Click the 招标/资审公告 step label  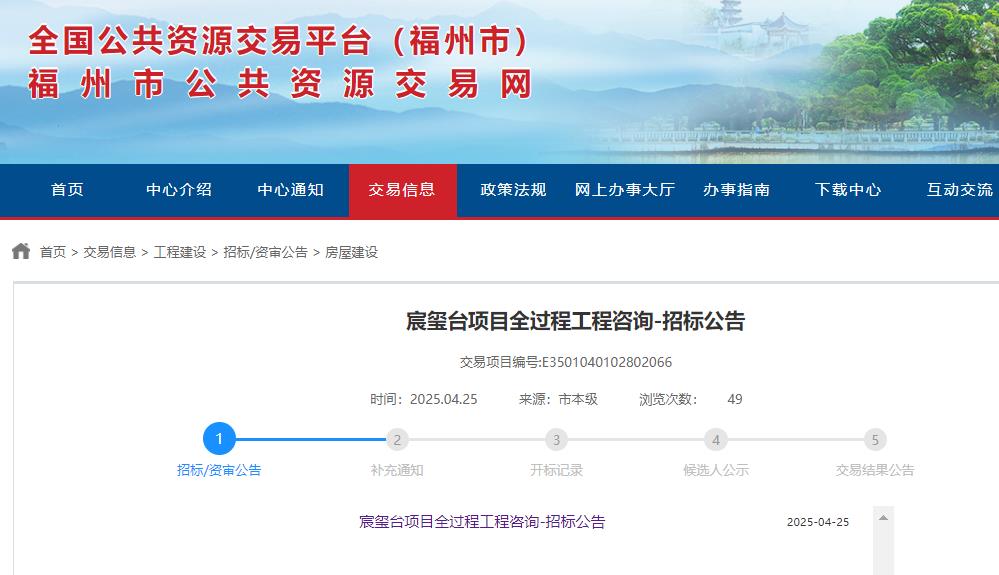coord(219,470)
